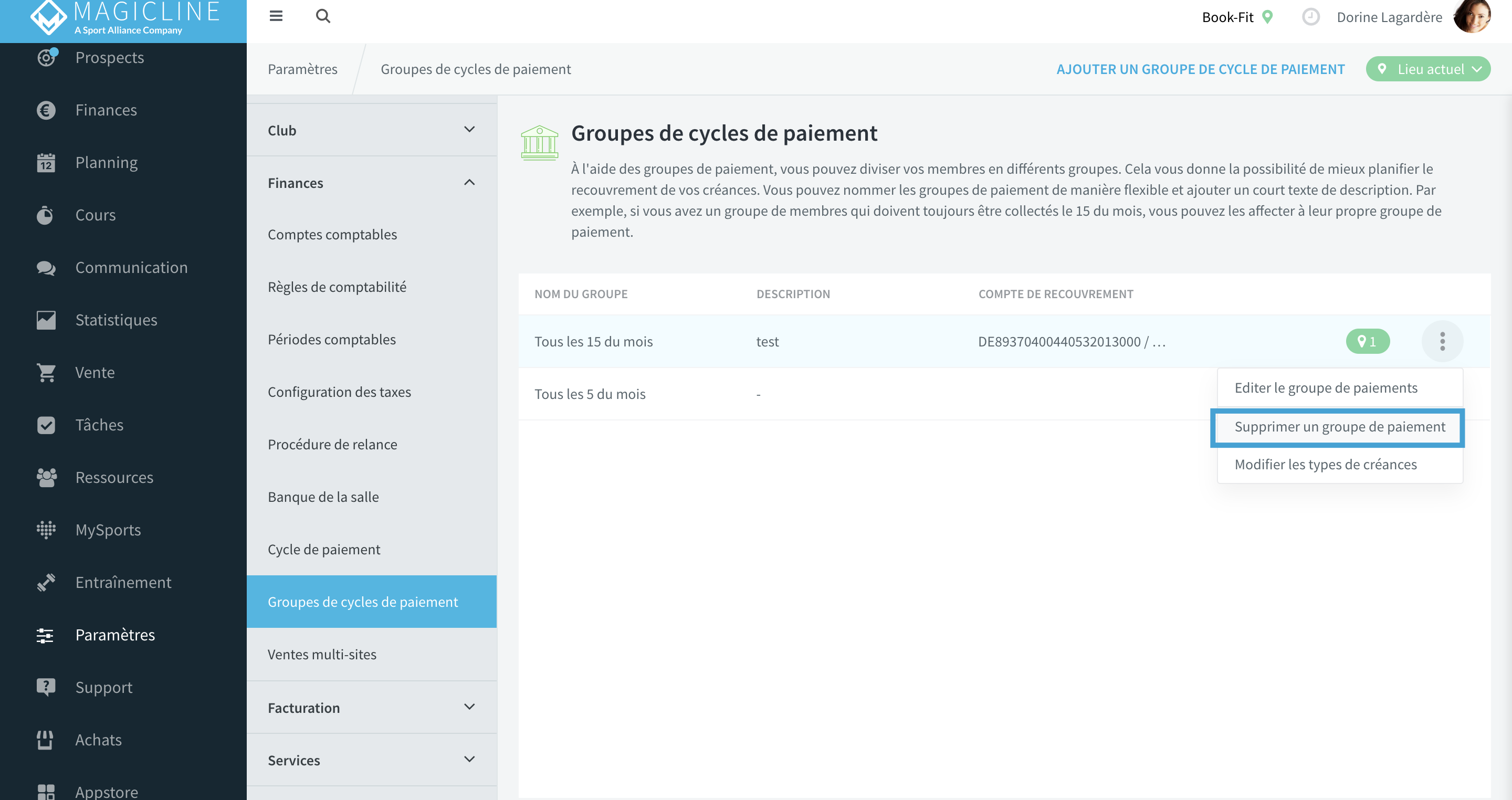Open Communication chat icon in sidebar
The image size is (1512, 800).
(x=46, y=268)
